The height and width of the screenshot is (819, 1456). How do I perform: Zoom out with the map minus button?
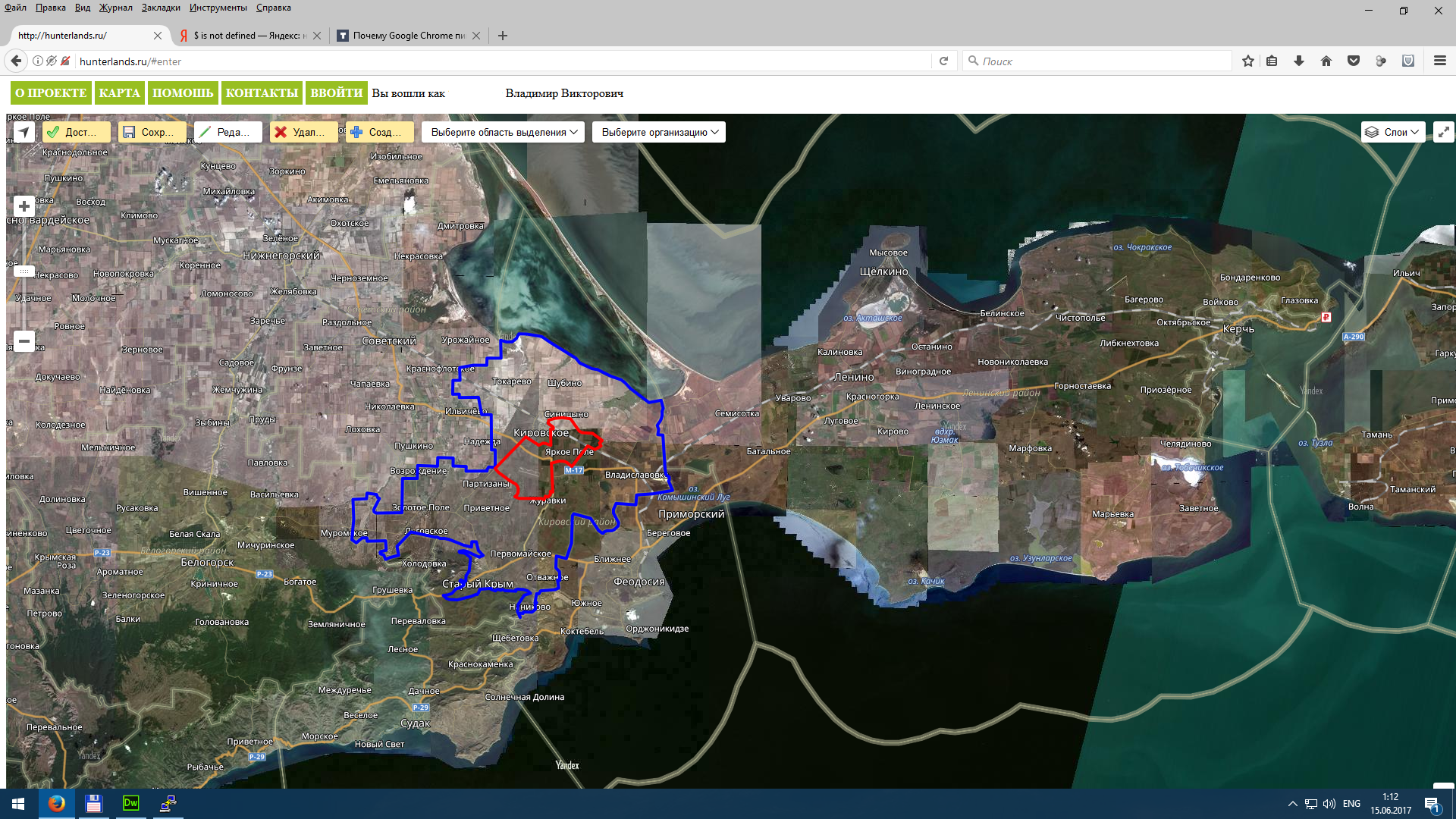coord(24,341)
